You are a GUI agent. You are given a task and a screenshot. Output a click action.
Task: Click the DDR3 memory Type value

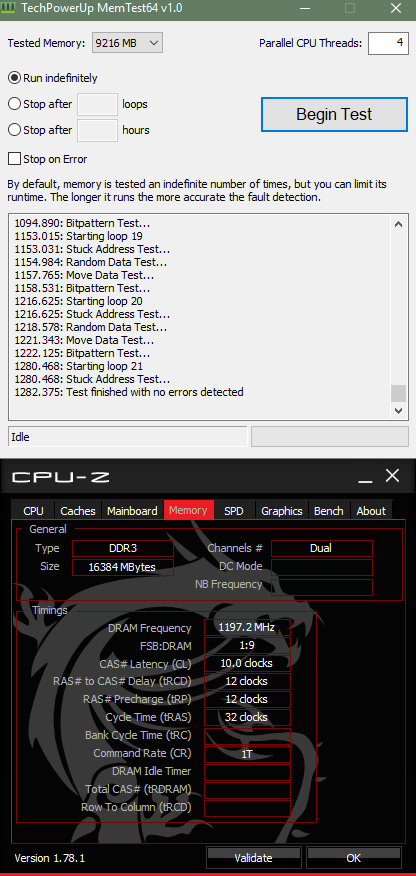[123, 548]
